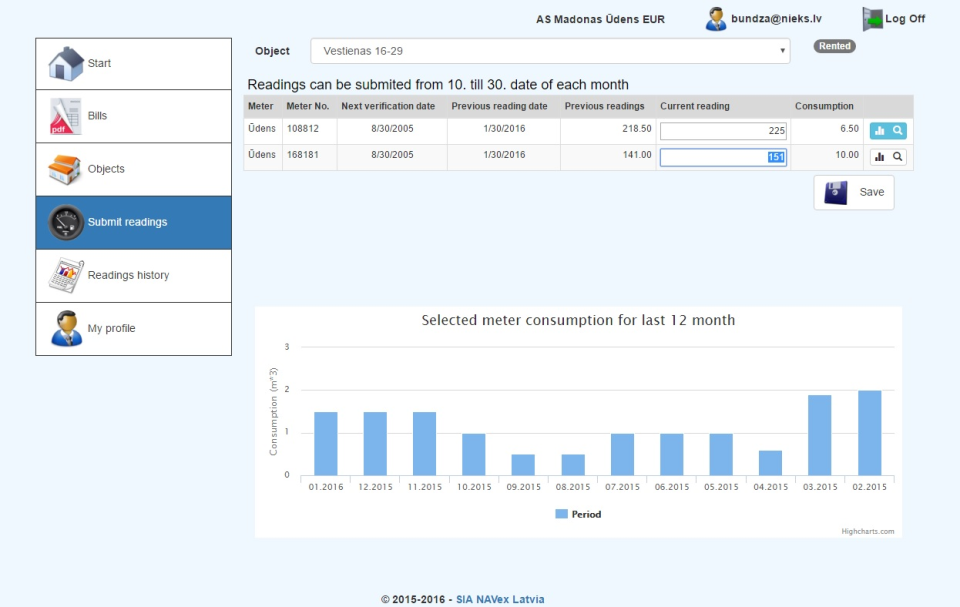This screenshot has height=607, width=960.
Task: Click the PDF icon beside Bills
Action: [x=66, y=116]
